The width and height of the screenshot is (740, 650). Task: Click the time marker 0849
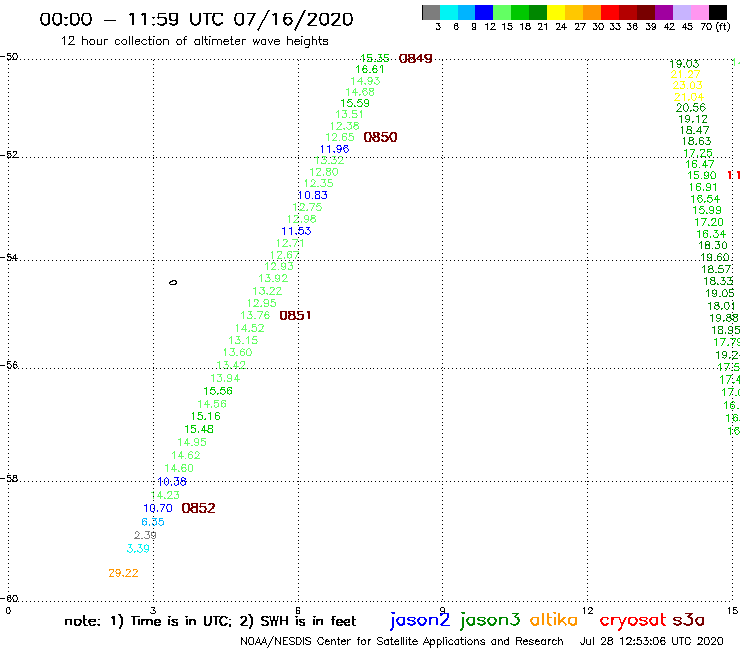[x=415, y=59]
